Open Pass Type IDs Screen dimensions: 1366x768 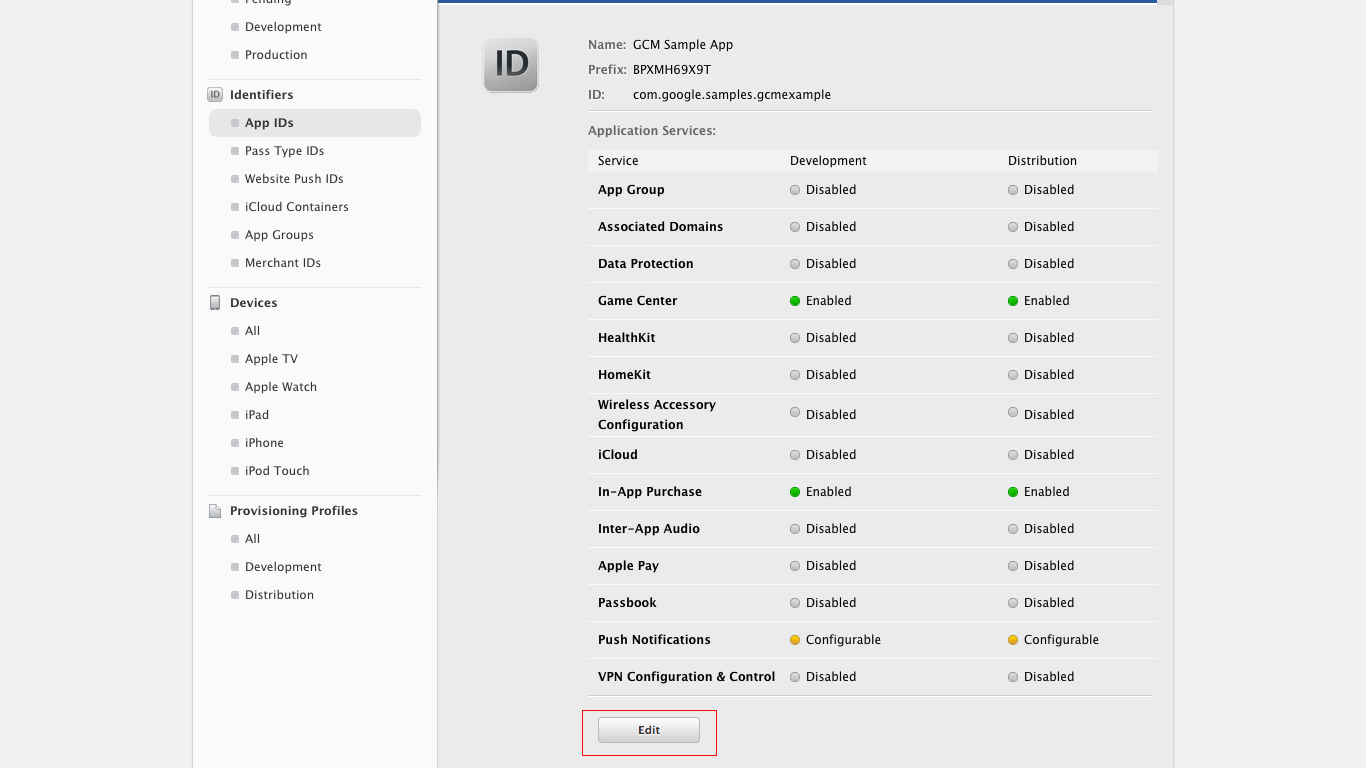tap(284, 151)
